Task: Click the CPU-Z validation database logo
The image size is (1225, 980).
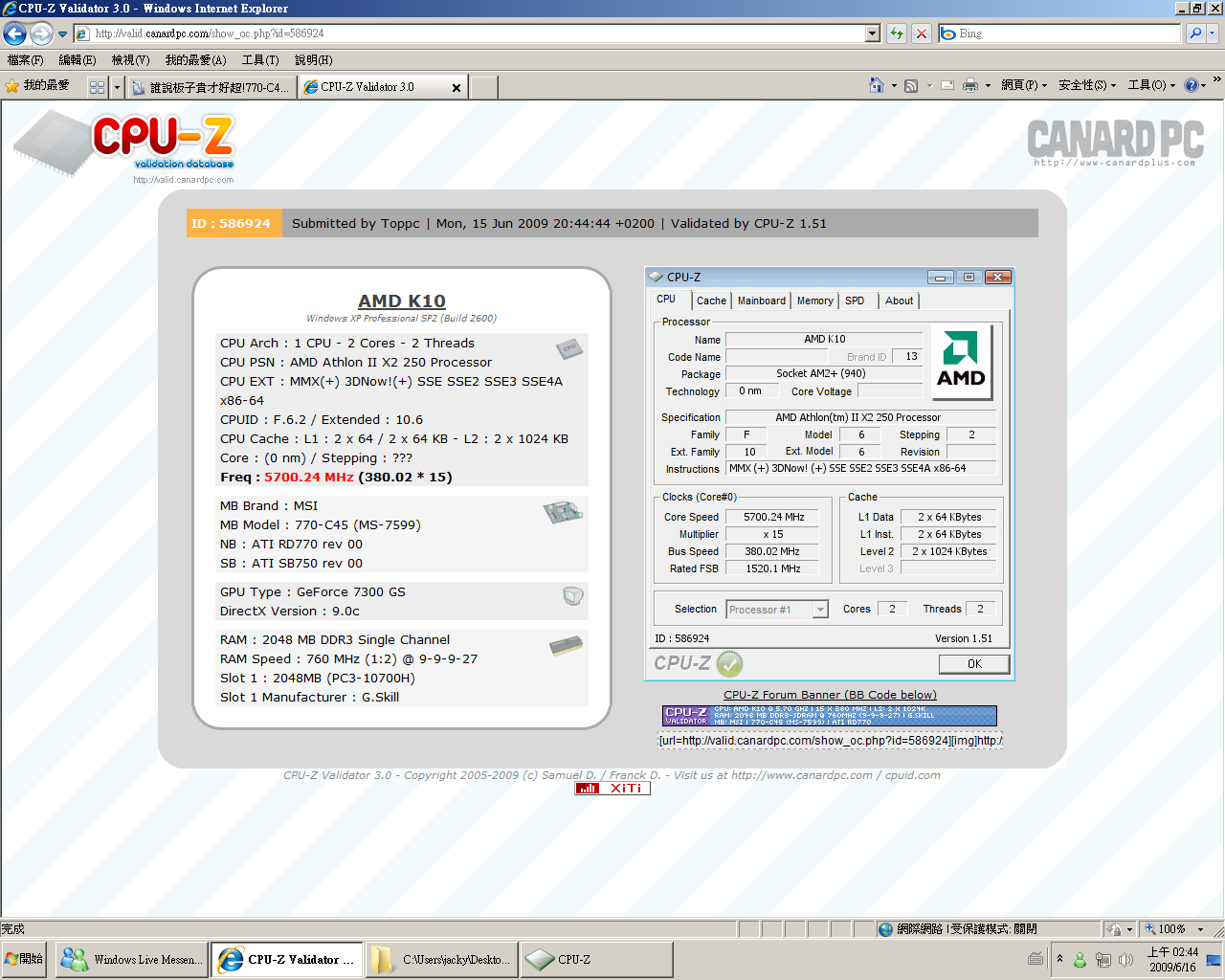Action: 124,146
